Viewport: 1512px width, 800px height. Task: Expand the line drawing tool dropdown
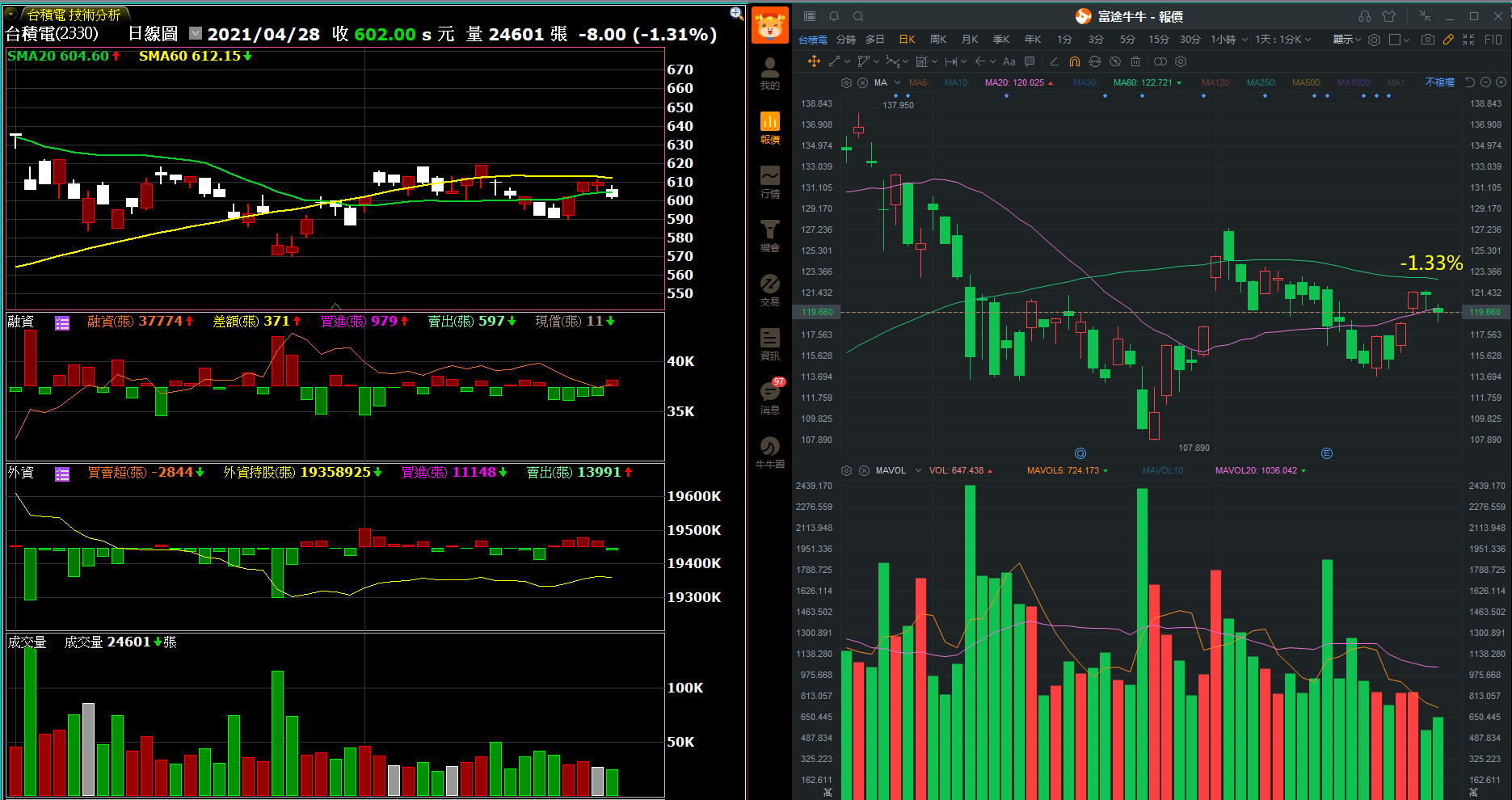click(x=847, y=61)
